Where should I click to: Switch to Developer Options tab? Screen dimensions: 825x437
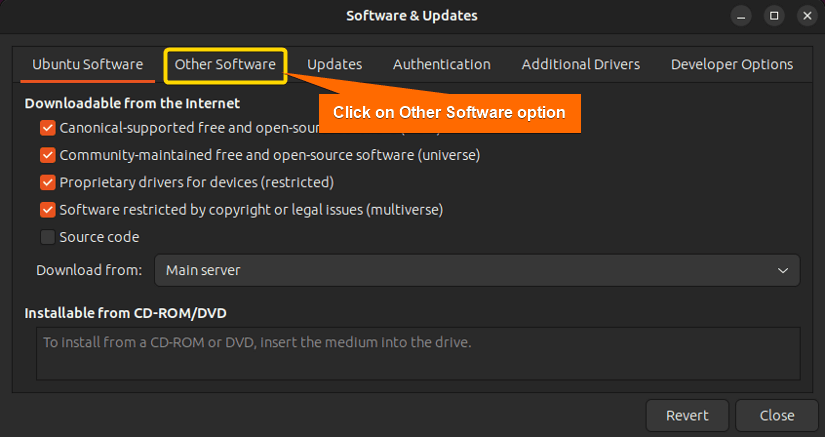pyautogui.click(x=732, y=65)
